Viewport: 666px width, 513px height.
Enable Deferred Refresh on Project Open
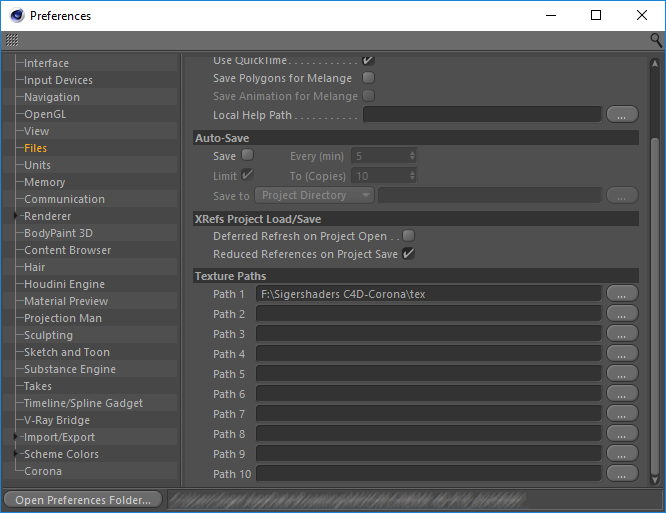pyautogui.click(x=408, y=236)
